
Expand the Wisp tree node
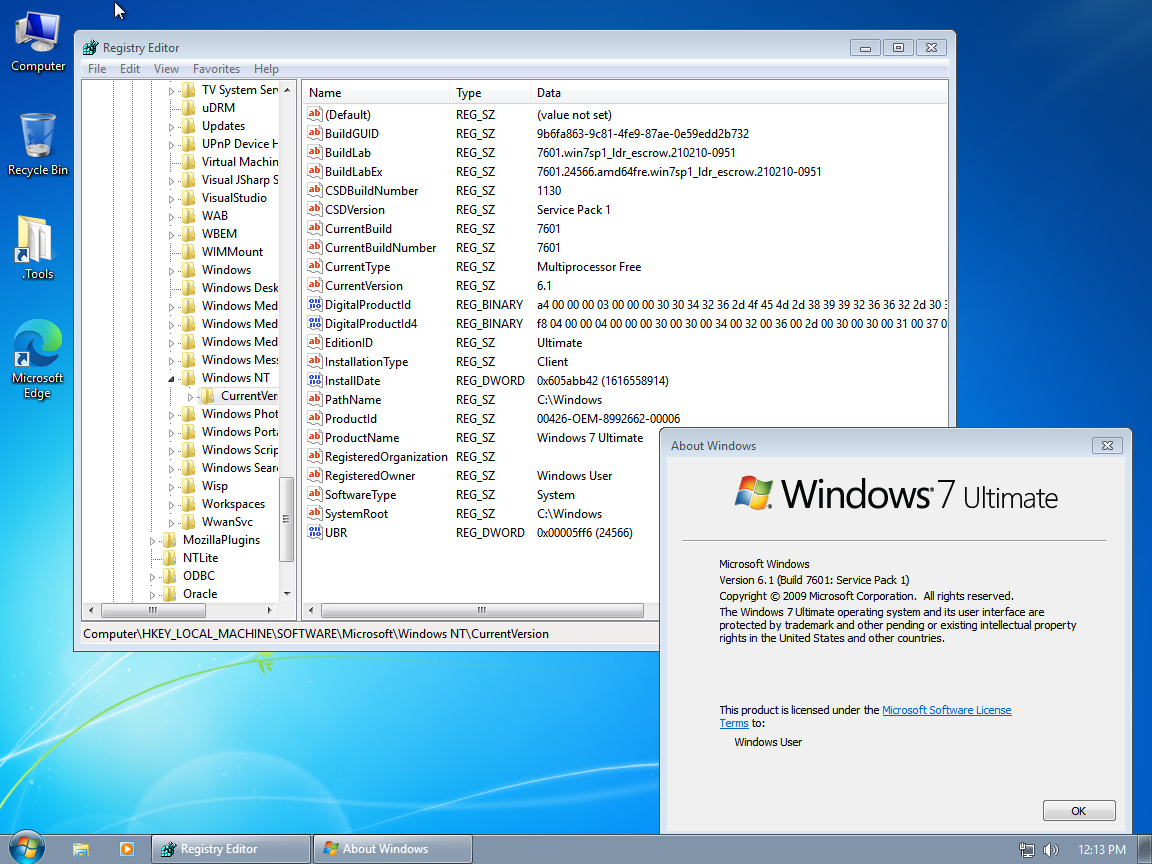pos(171,487)
